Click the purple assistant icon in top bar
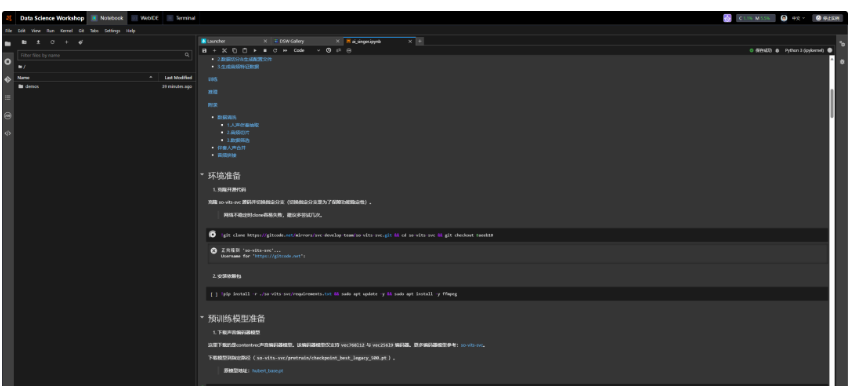855x386 pixels. click(727, 18)
